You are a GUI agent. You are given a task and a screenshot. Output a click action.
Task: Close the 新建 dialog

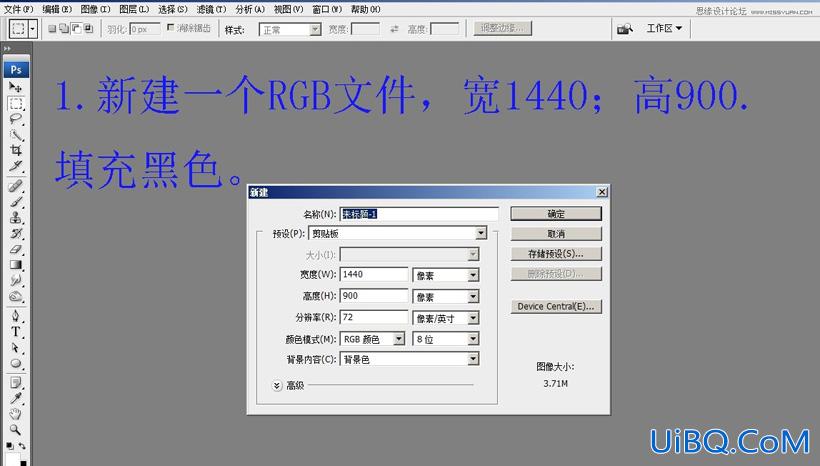pos(602,192)
